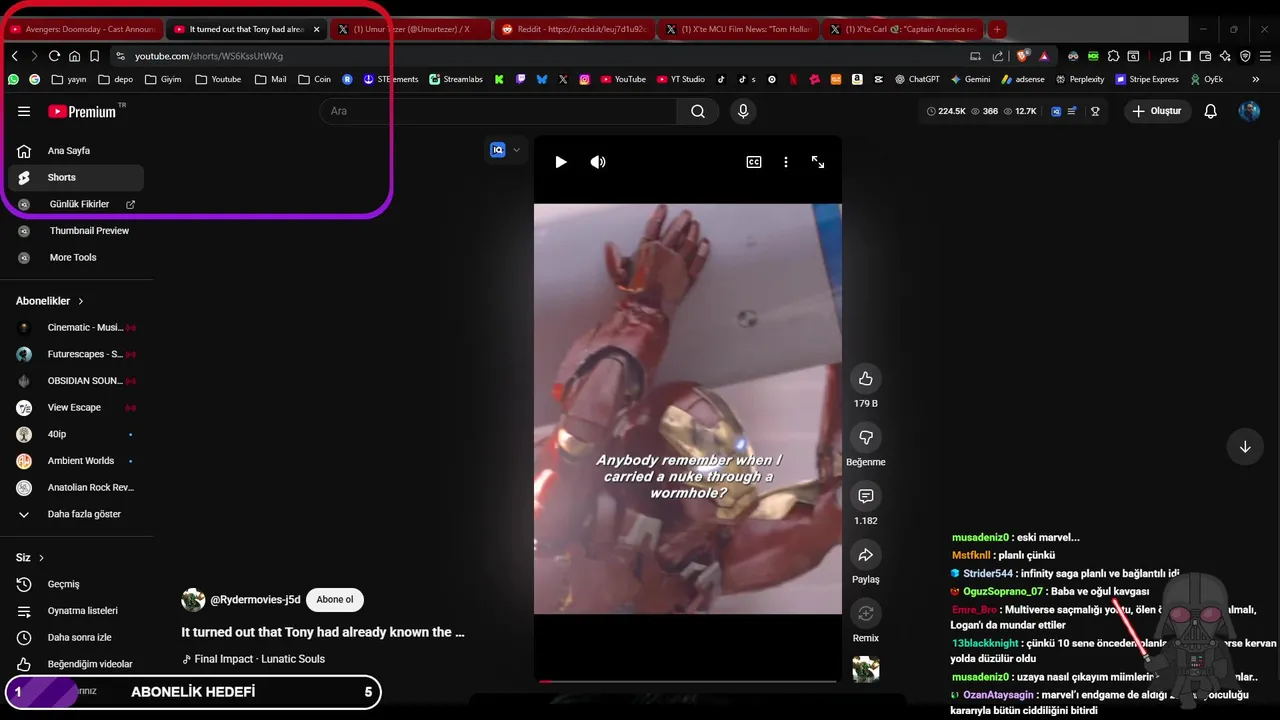Toggle closed captions on the Short

(754, 162)
